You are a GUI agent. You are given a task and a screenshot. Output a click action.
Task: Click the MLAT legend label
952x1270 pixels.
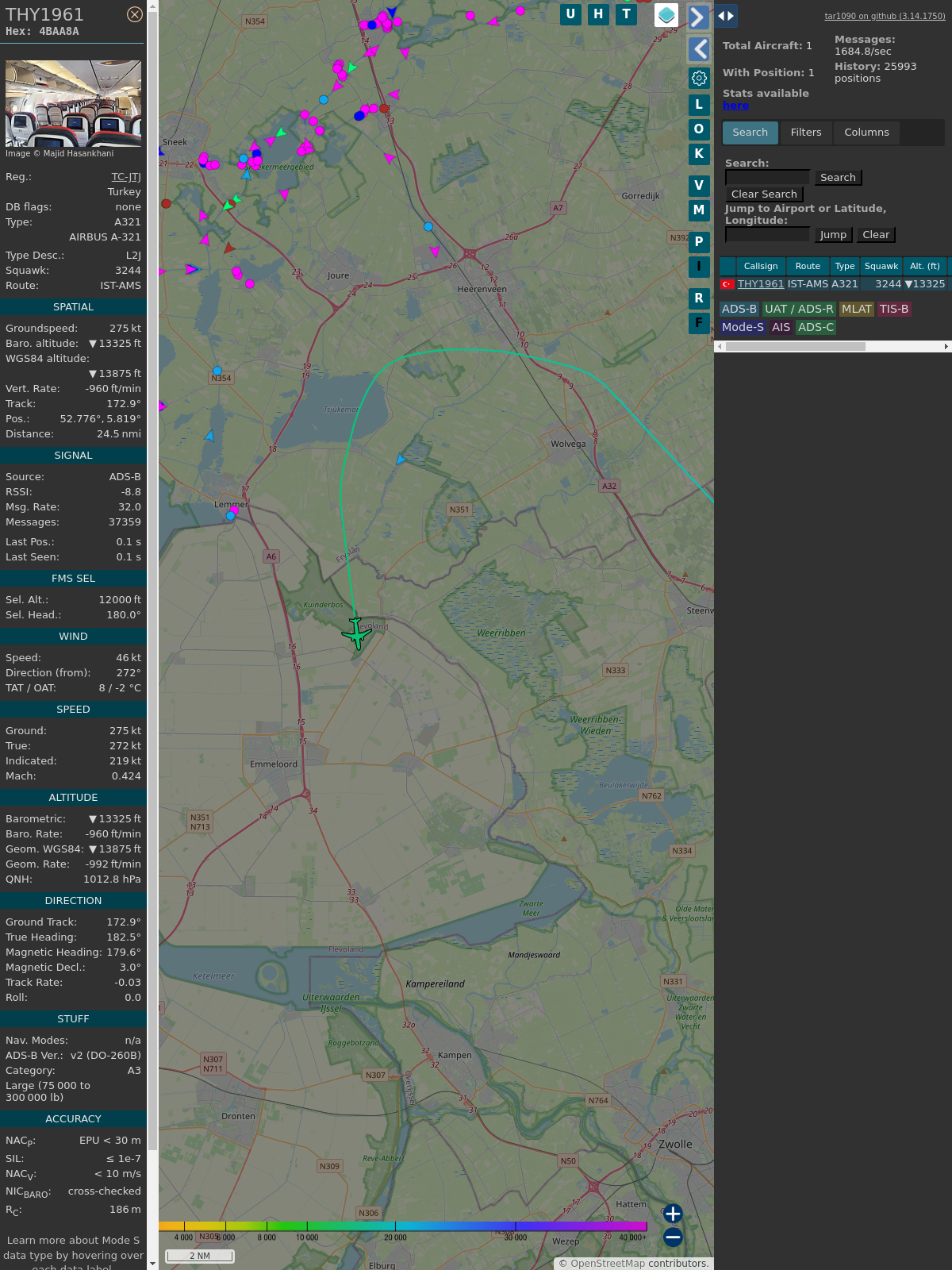[857, 310]
